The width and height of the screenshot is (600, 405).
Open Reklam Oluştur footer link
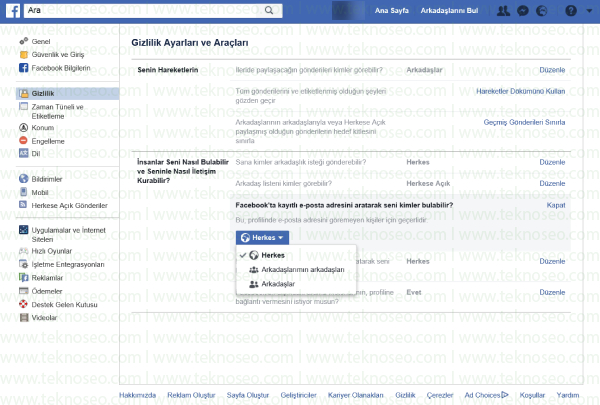[191, 395]
